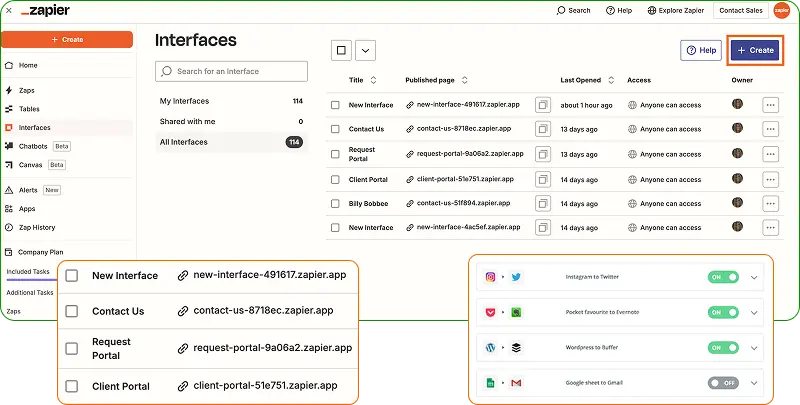Click the orange Zapier account avatar
The image size is (800, 405).
pyautogui.click(x=782, y=10)
